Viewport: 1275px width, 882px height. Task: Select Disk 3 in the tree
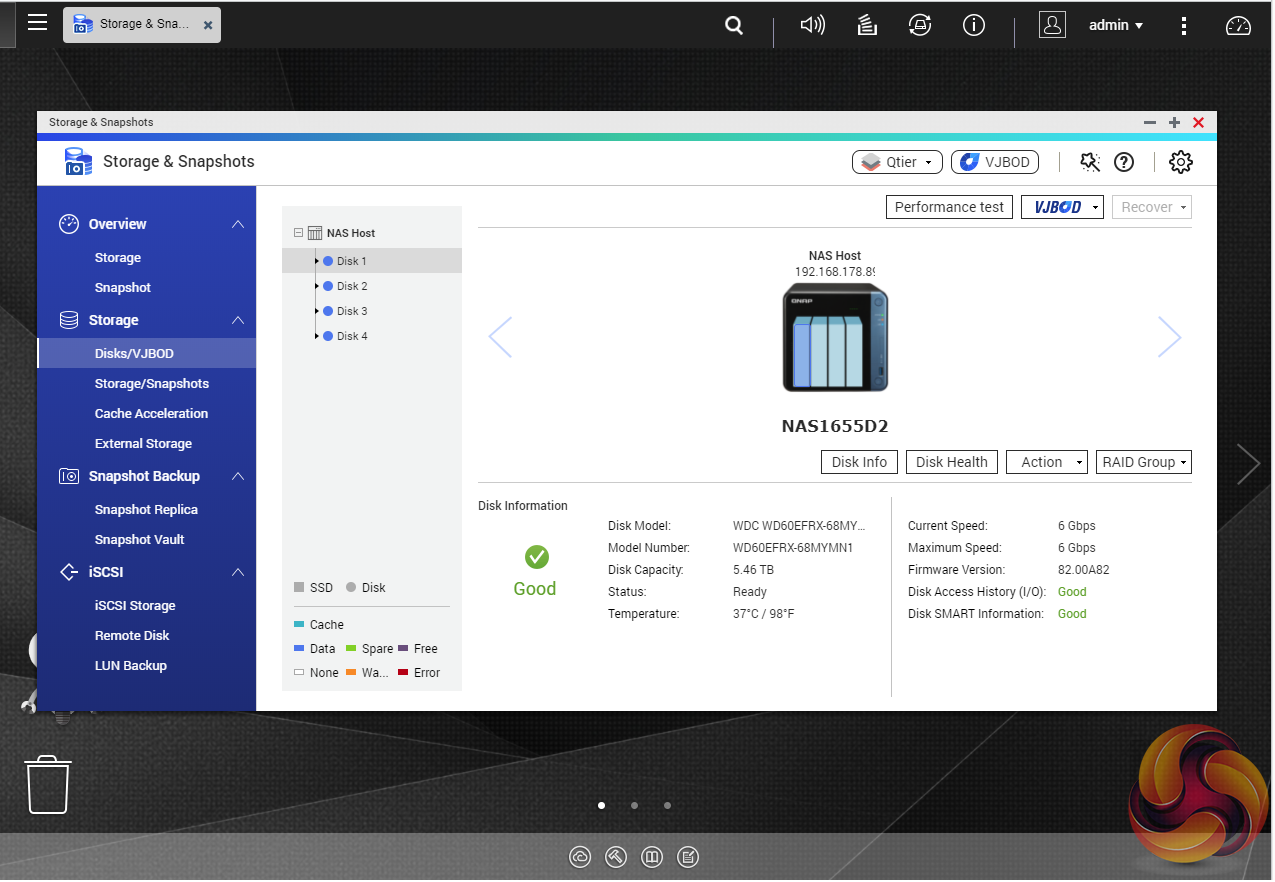click(x=352, y=311)
